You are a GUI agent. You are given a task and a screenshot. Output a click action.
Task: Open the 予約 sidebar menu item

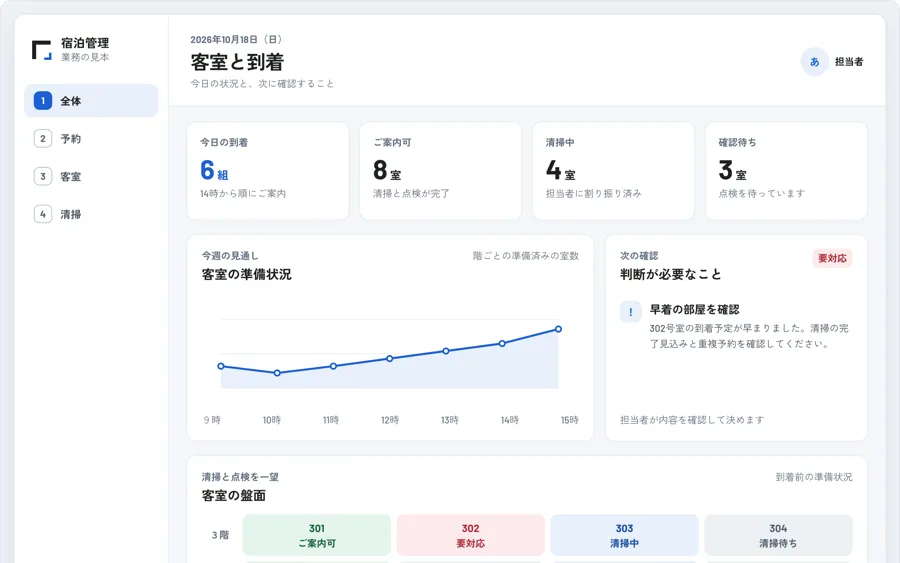91,139
